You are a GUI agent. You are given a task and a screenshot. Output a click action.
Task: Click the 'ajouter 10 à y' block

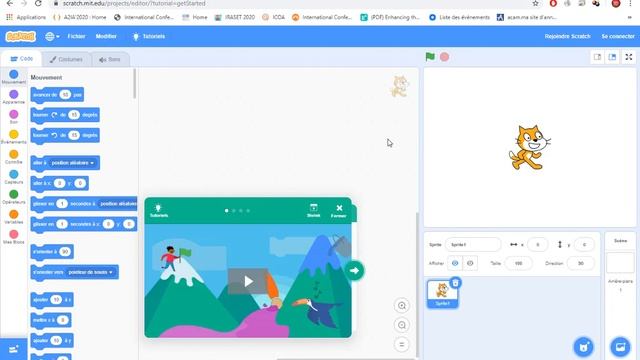(x=52, y=340)
